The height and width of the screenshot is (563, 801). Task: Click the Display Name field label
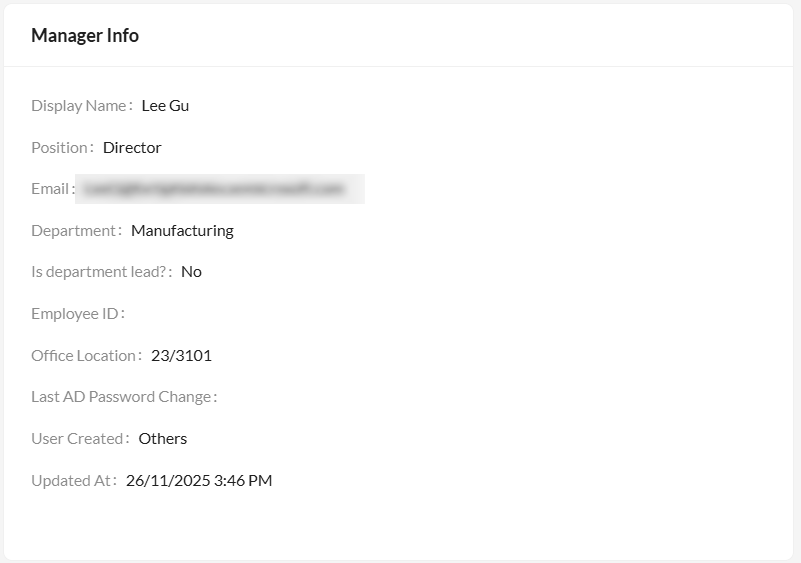point(79,106)
